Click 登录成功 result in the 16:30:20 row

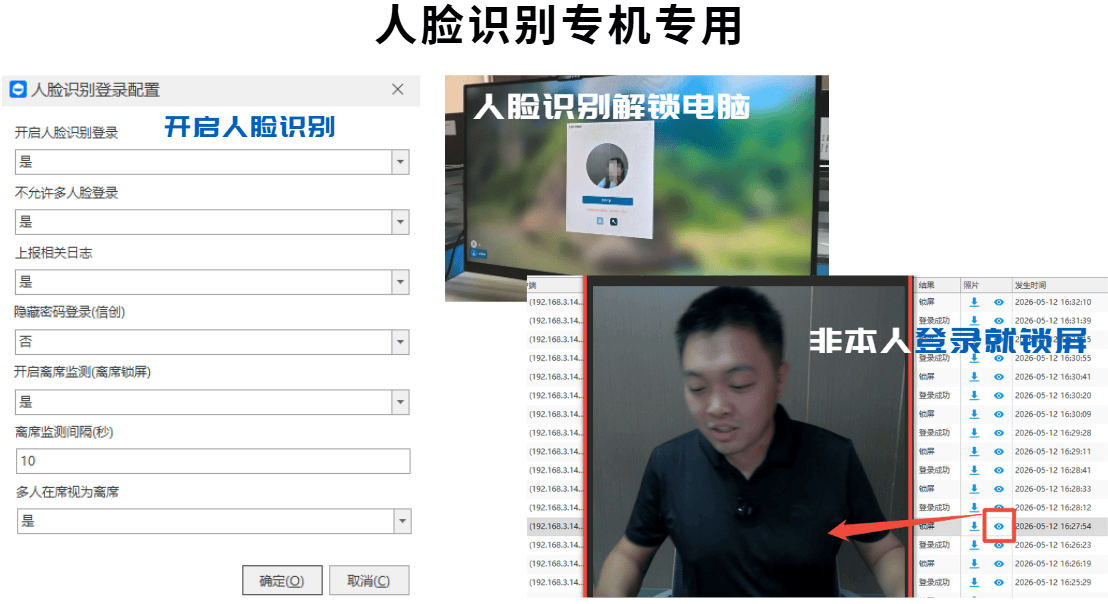tap(934, 396)
